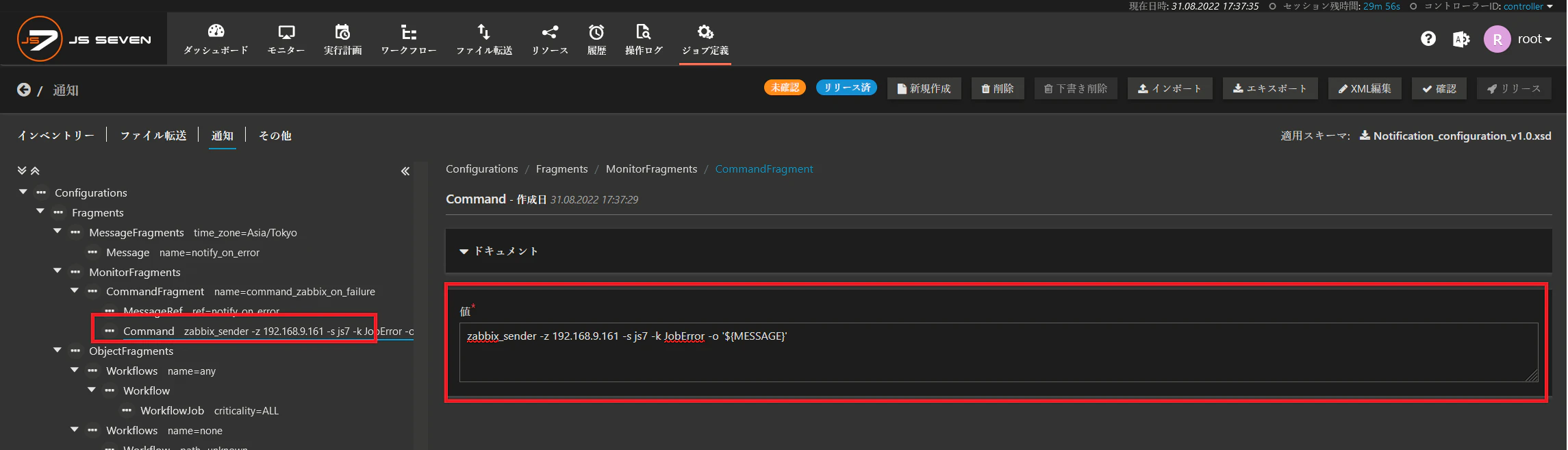The width and height of the screenshot is (1568, 450).
Task: Collapse the Fragments tree node
Action: coord(40,212)
